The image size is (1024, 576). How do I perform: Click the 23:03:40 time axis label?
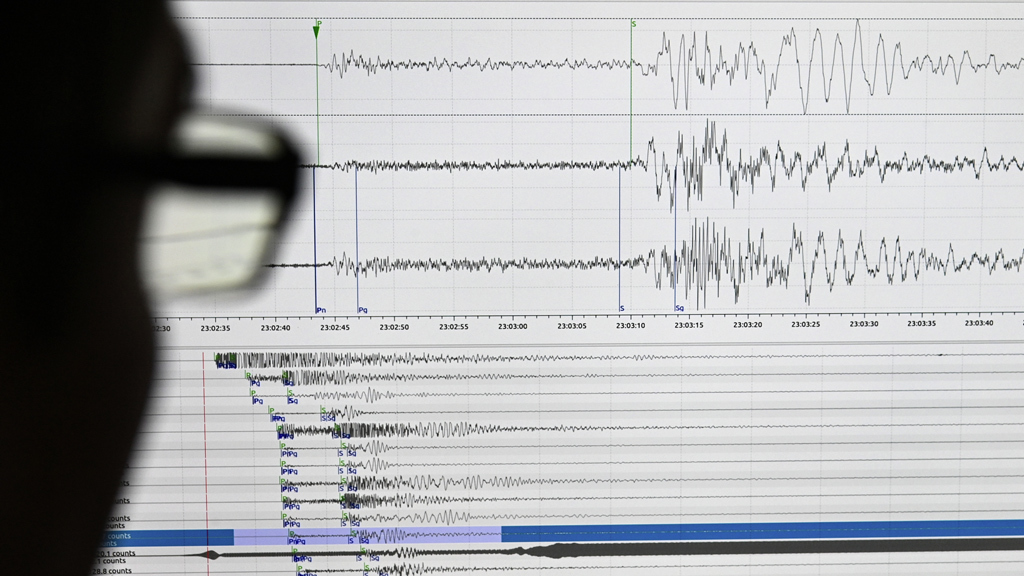click(x=978, y=323)
